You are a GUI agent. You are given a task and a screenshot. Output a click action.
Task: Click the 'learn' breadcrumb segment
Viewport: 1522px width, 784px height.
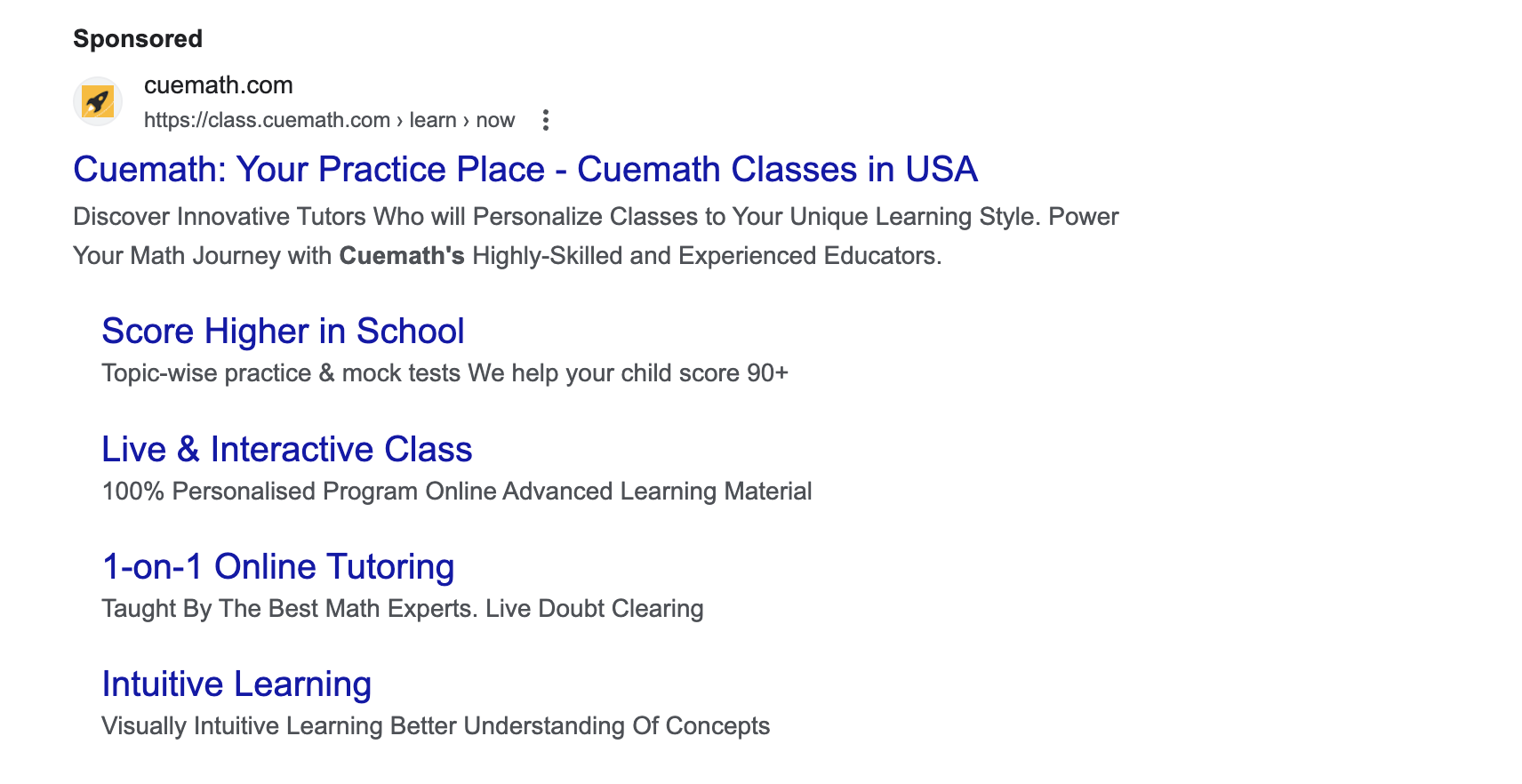433,119
